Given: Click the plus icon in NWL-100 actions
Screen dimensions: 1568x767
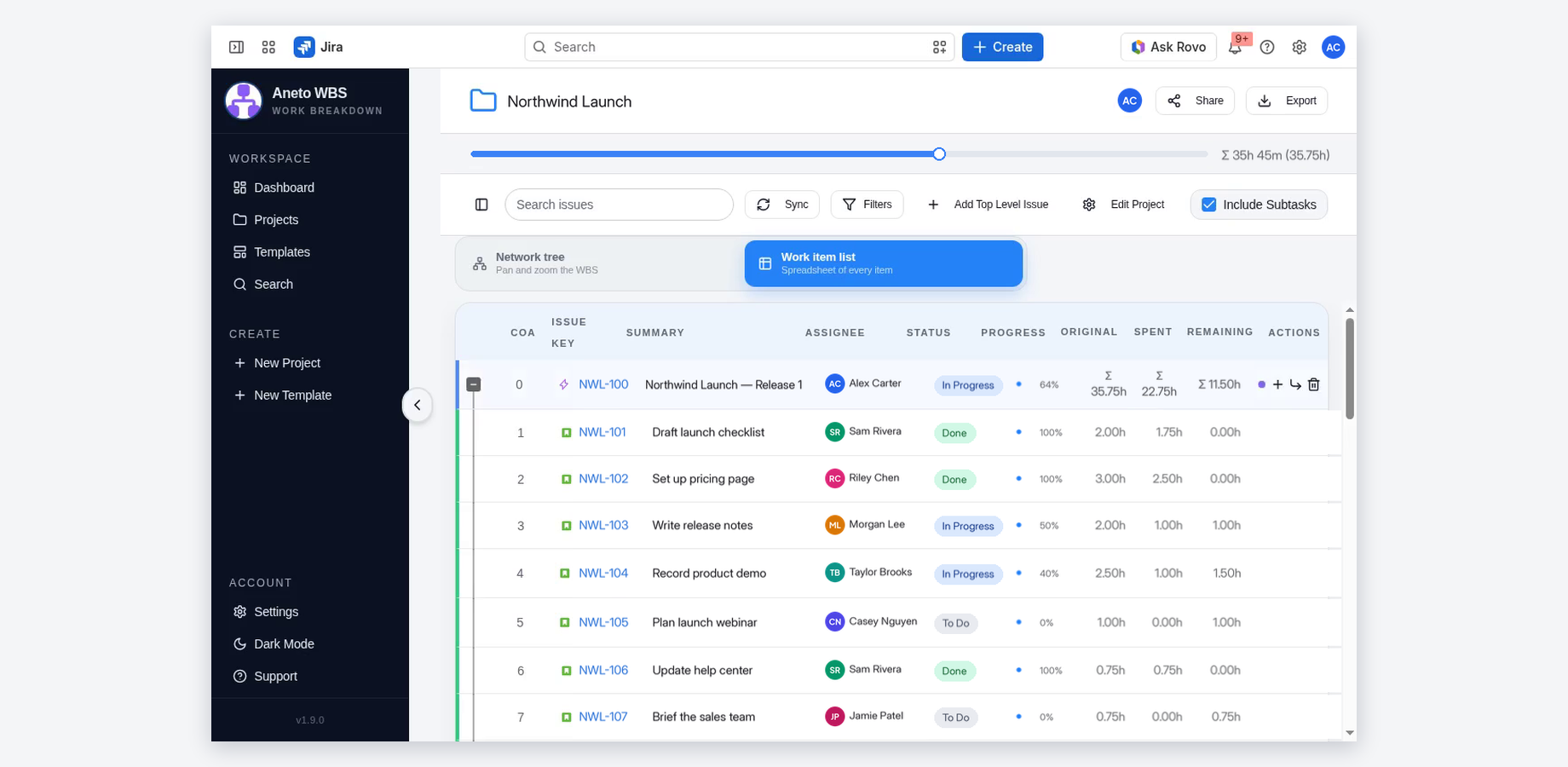Looking at the screenshot, I should click(x=1277, y=384).
